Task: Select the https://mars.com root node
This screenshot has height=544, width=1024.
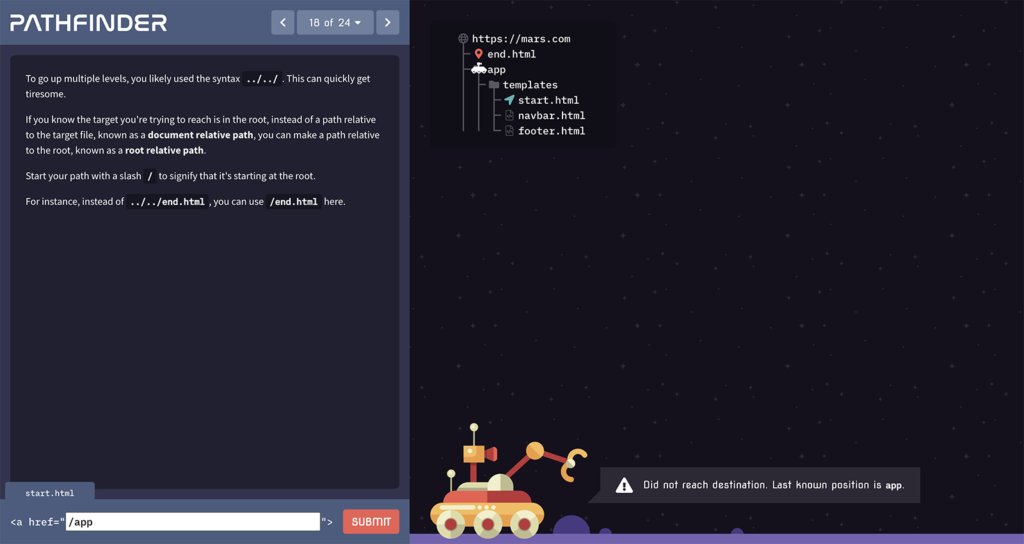Action: [521, 39]
